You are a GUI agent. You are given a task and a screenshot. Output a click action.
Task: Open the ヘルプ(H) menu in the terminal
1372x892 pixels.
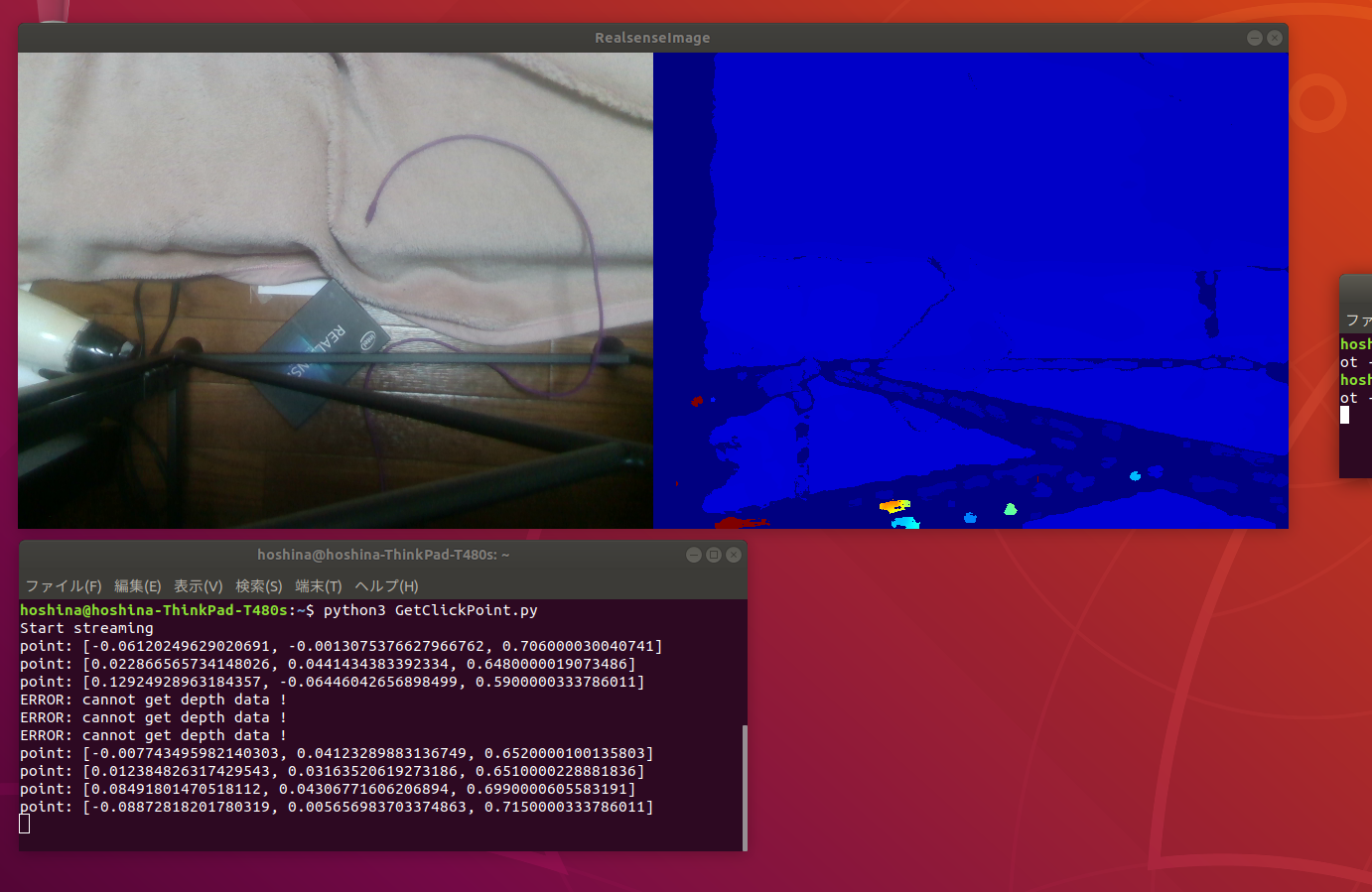pyautogui.click(x=385, y=585)
